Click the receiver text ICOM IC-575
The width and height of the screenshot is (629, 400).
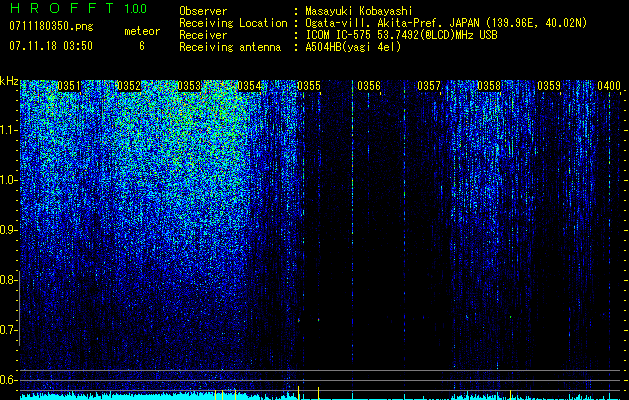click(x=339, y=35)
